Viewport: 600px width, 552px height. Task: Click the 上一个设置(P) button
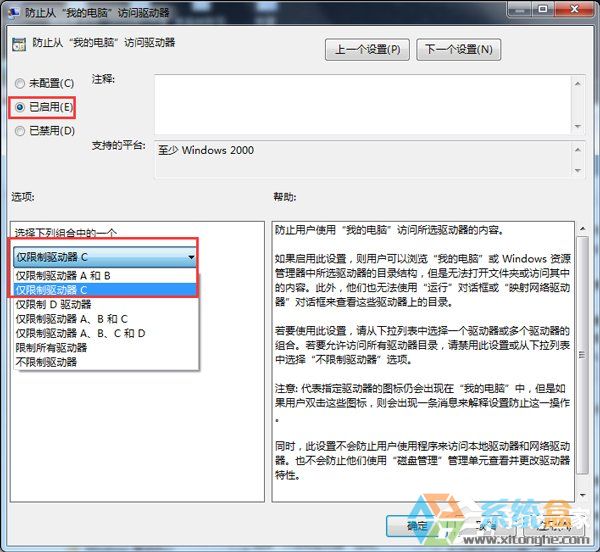(367, 50)
